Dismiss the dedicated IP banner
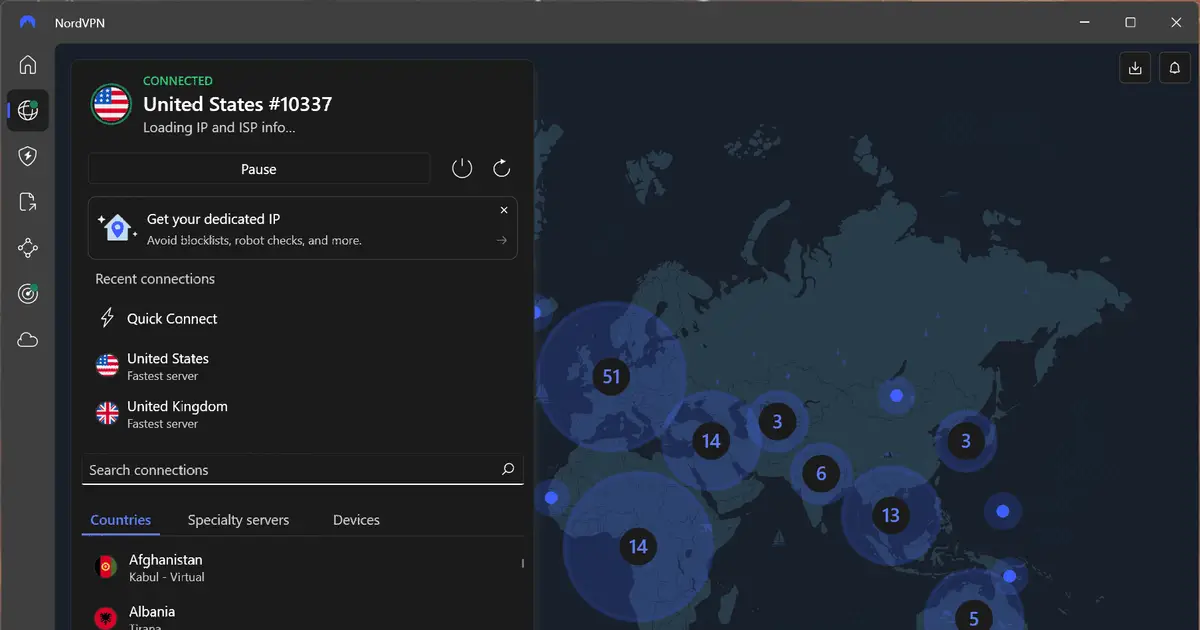The height and width of the screenshot is (630, 1200). click(504, 210)
